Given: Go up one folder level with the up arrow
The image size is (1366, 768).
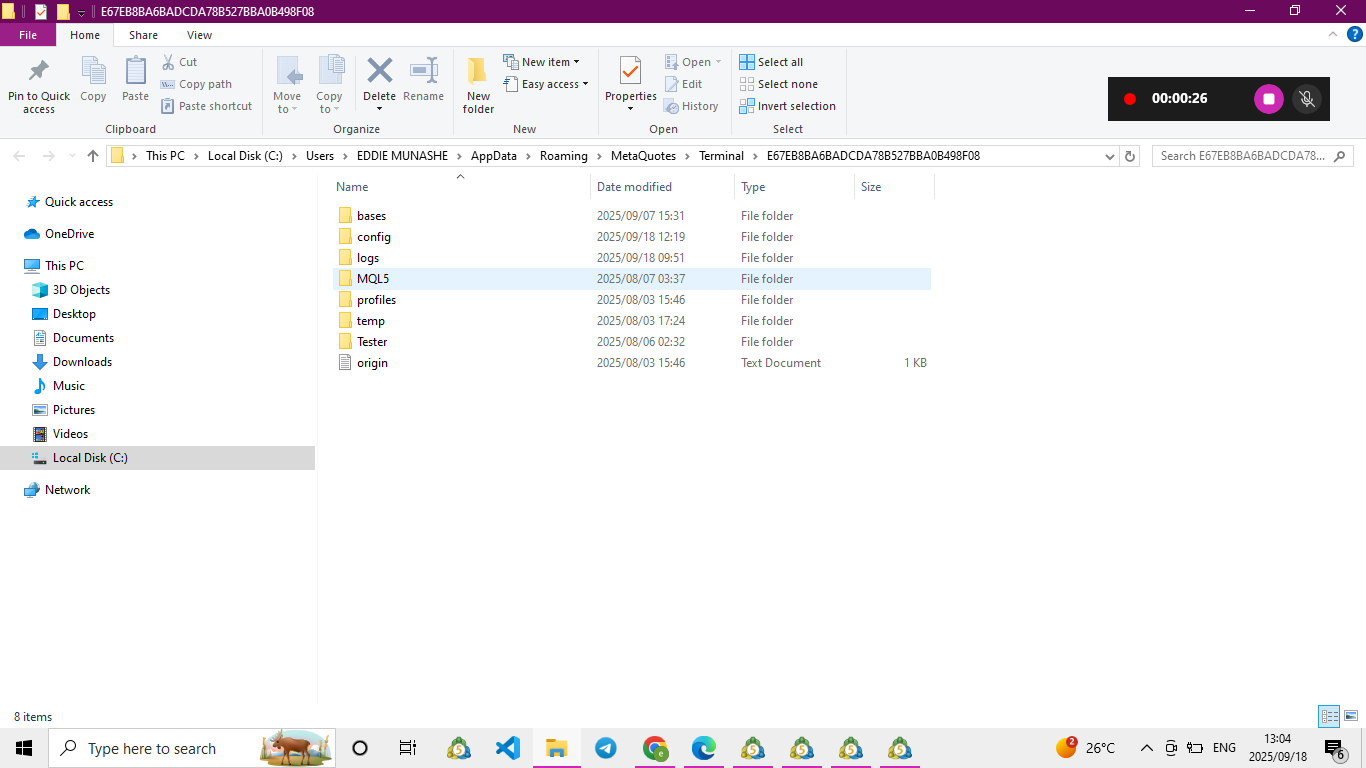Looking at the screenshot, I should click(x=93, y=156).
